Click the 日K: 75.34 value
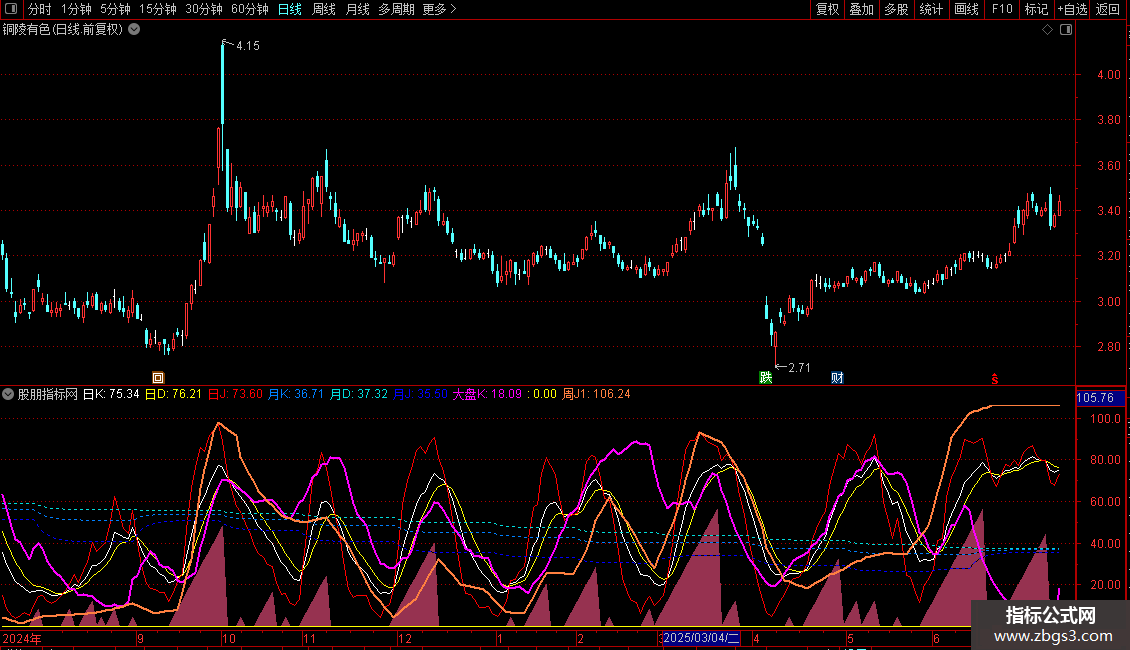 (111, 394)
